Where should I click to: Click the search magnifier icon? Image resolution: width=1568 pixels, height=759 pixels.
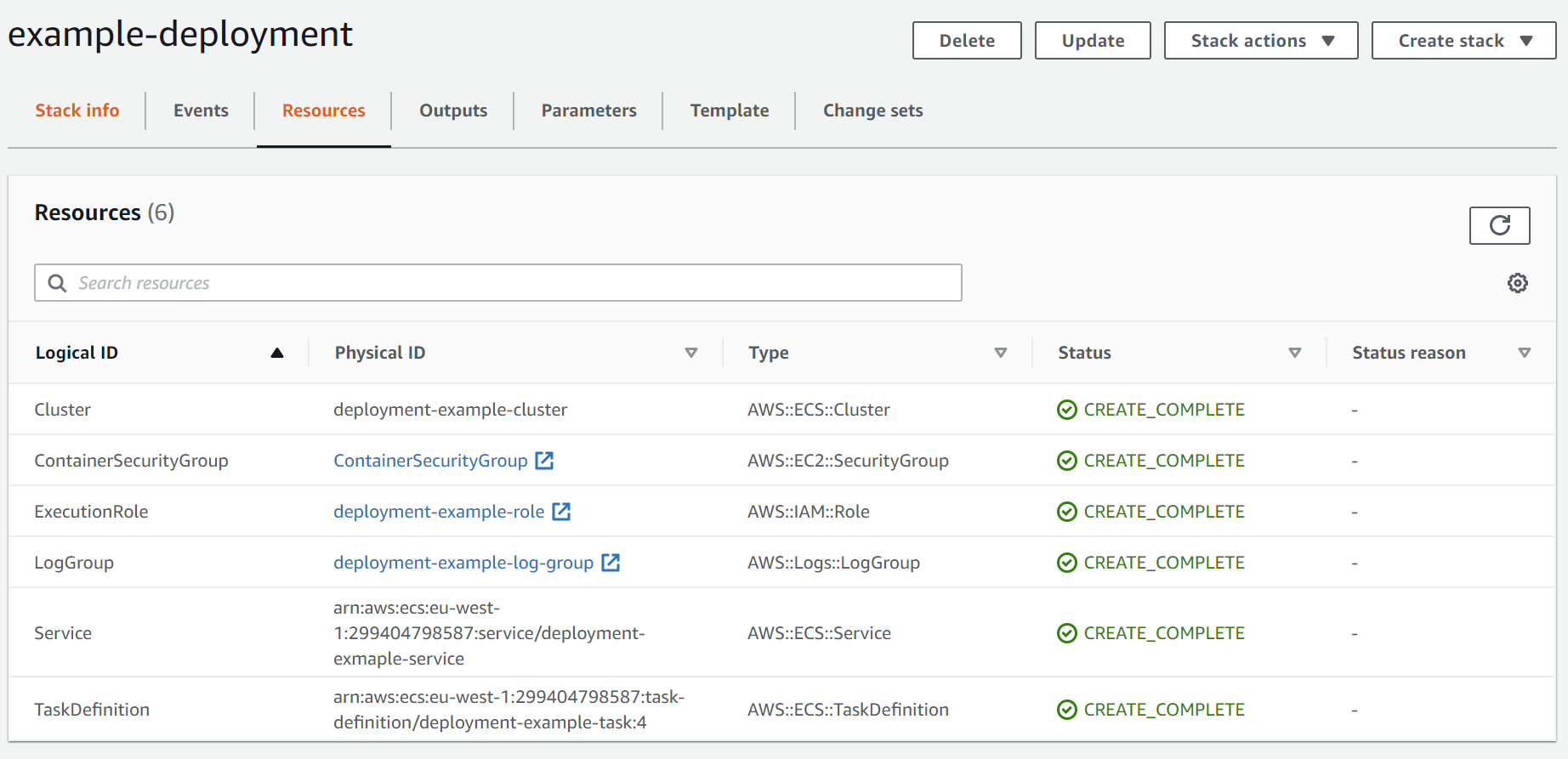[57, 283]
